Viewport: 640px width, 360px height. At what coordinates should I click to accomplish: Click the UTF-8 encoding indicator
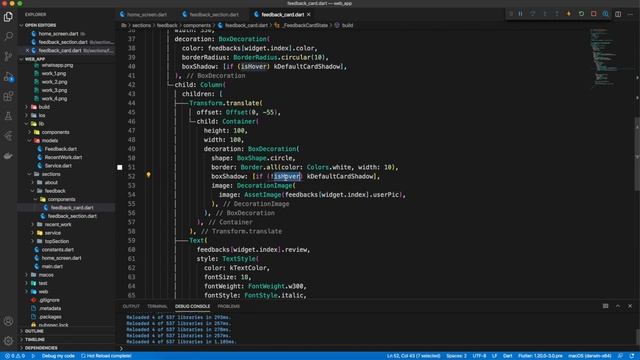click(479, 356)
